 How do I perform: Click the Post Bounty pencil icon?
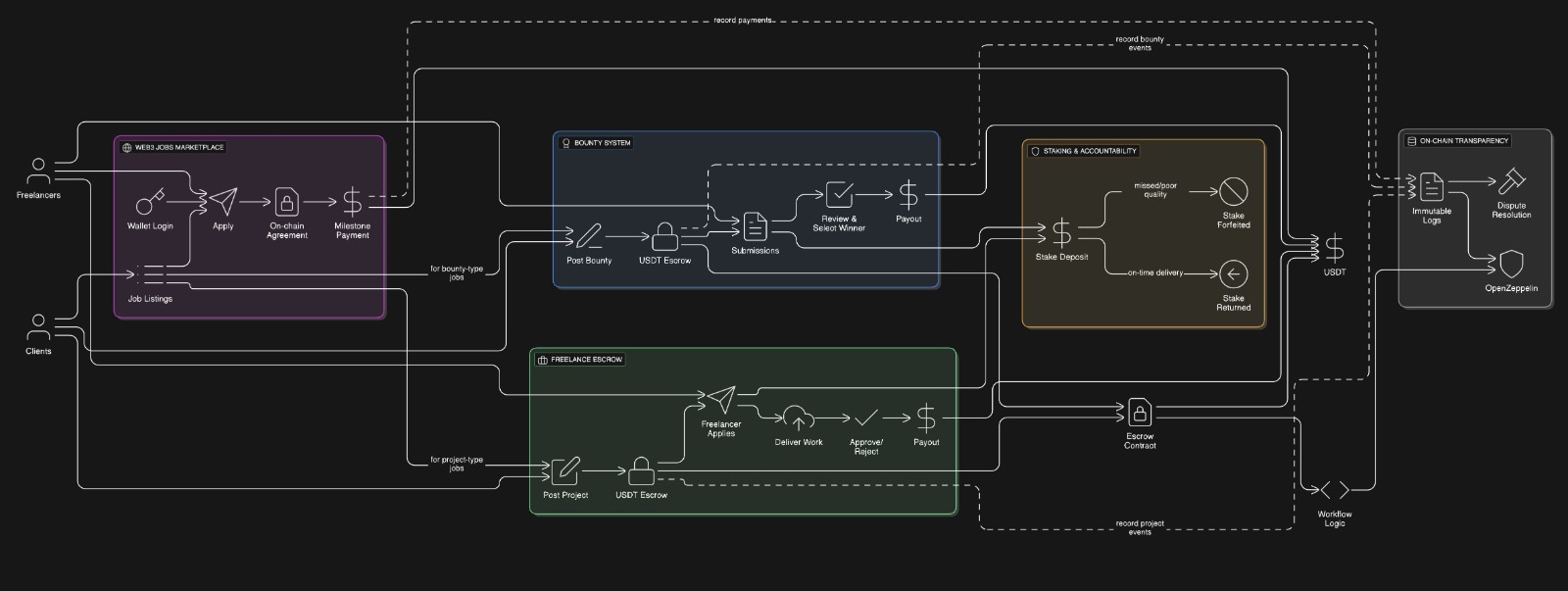pyautogui.click(x=589, y=236)
